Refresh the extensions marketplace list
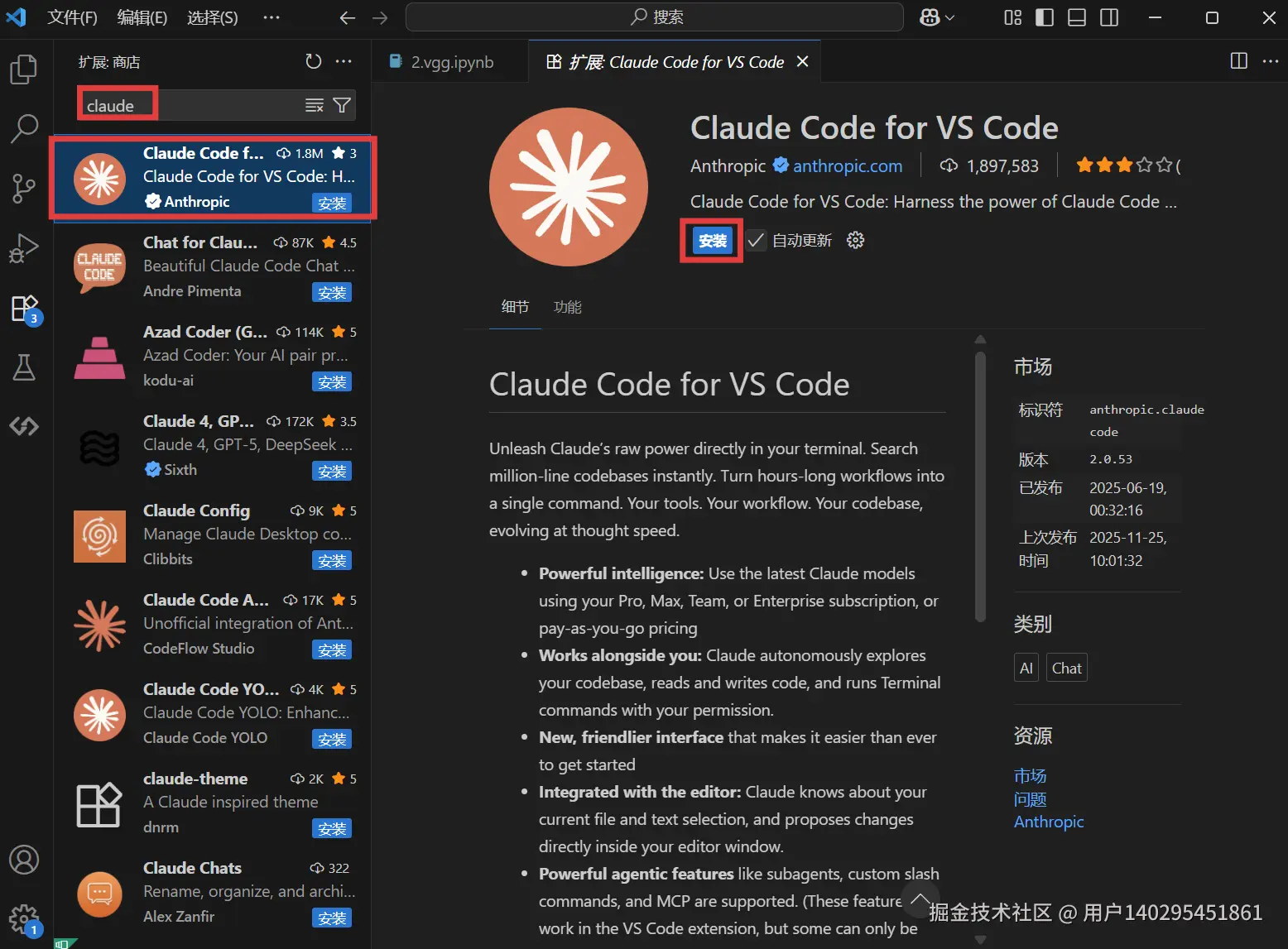Viewport: 1288px width, 949px height. pyautogui.click(x=313, y=62)
